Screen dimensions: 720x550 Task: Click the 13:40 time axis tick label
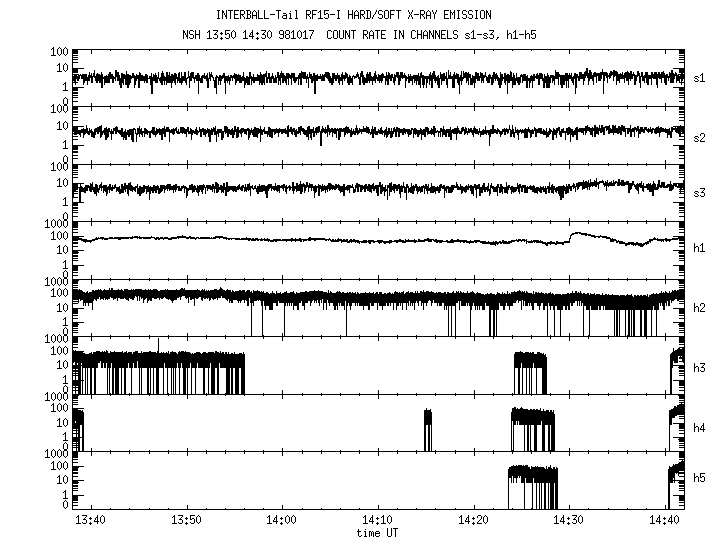[x=91, y=520]
